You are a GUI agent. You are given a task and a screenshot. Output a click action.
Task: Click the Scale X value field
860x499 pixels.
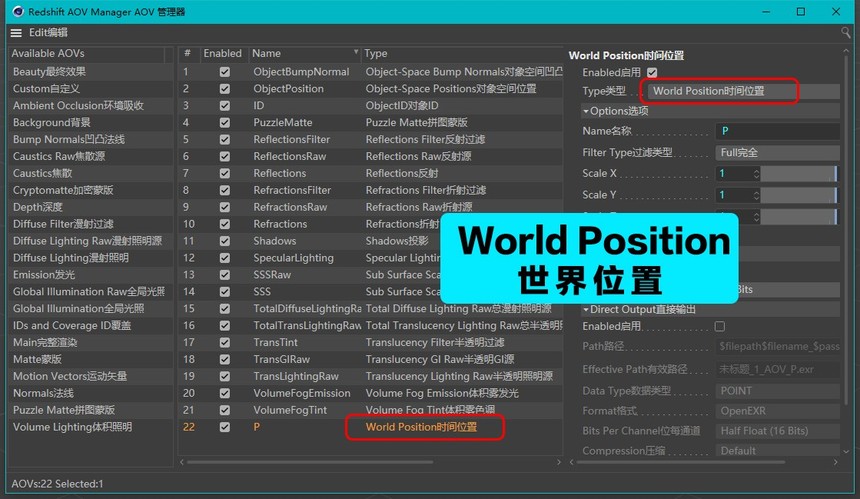[x=733, y=174]
